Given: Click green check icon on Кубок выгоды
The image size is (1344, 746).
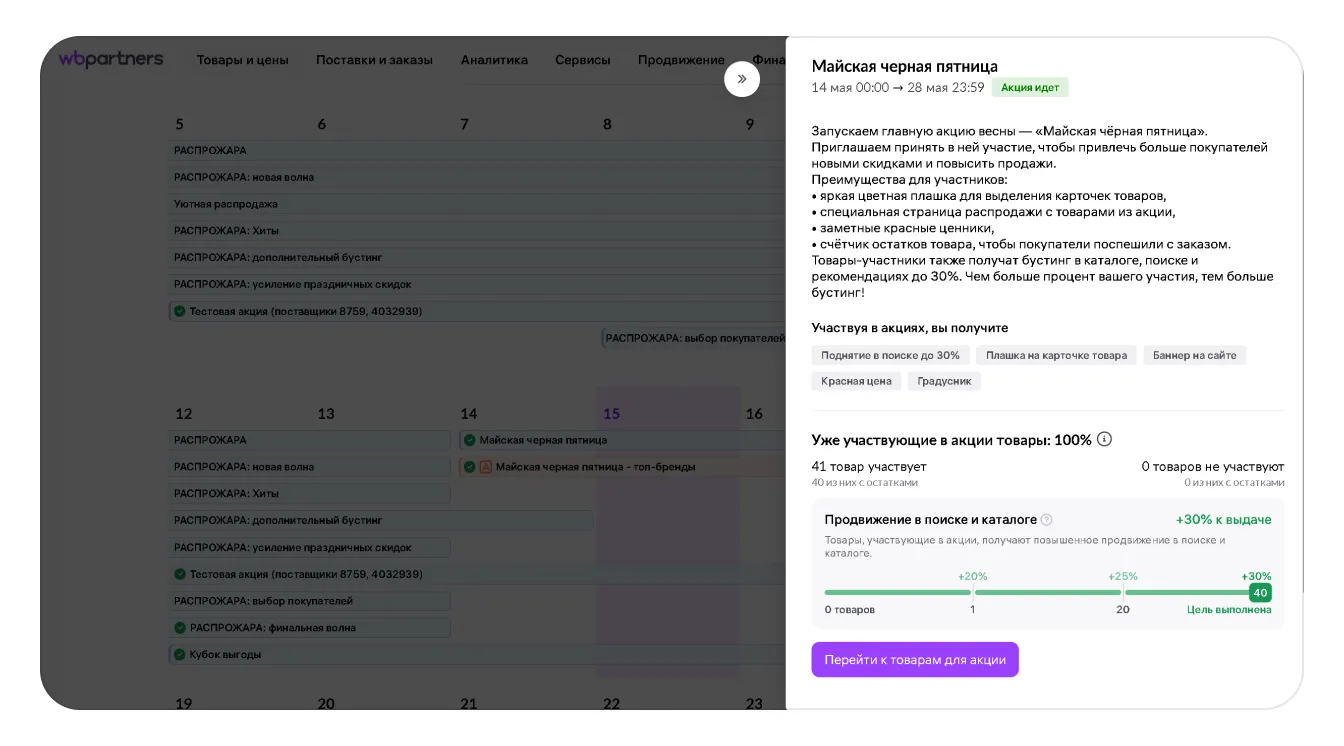Looking at the screenshot, I should 180,655.
